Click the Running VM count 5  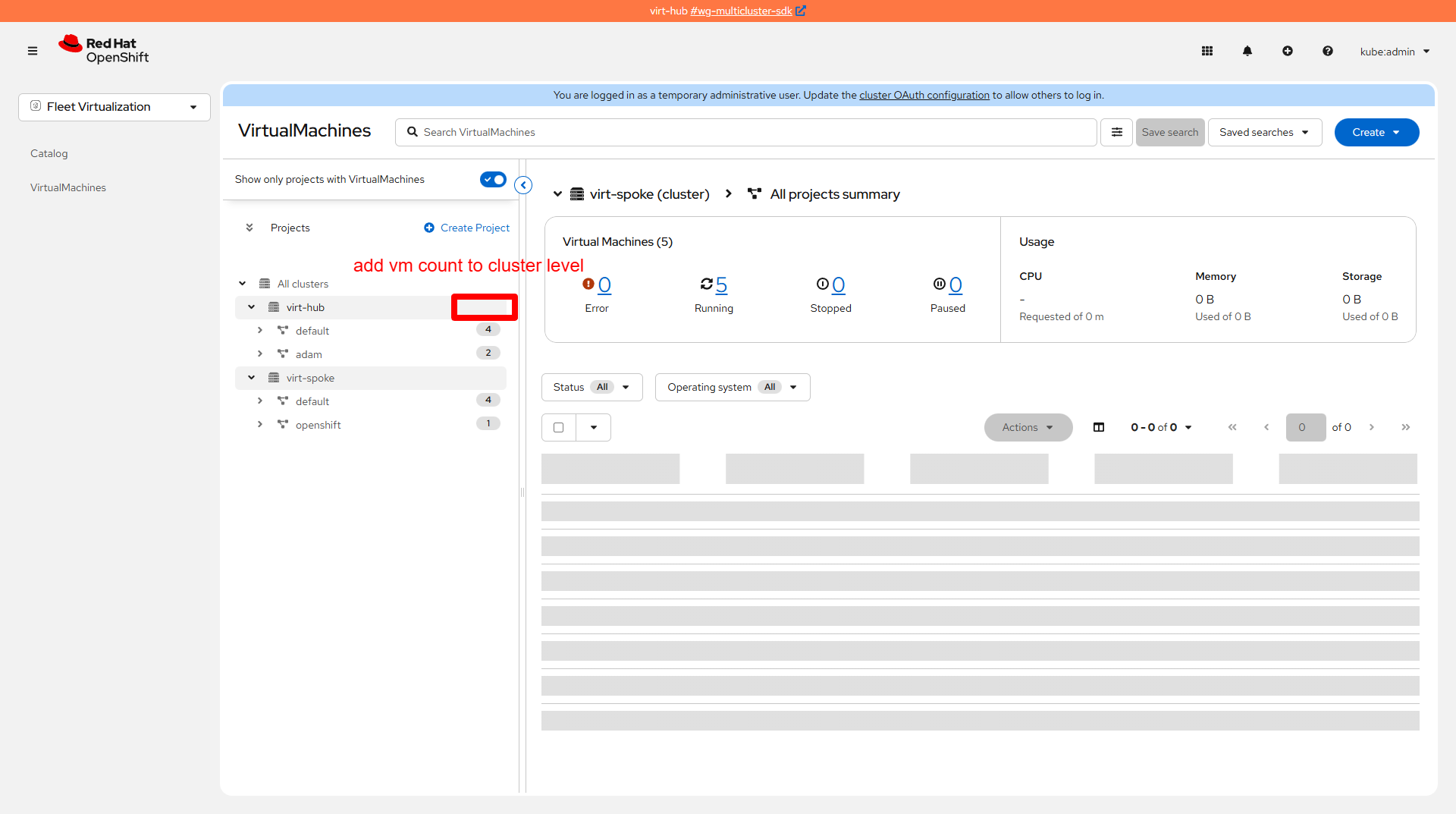tap(721, 284)
